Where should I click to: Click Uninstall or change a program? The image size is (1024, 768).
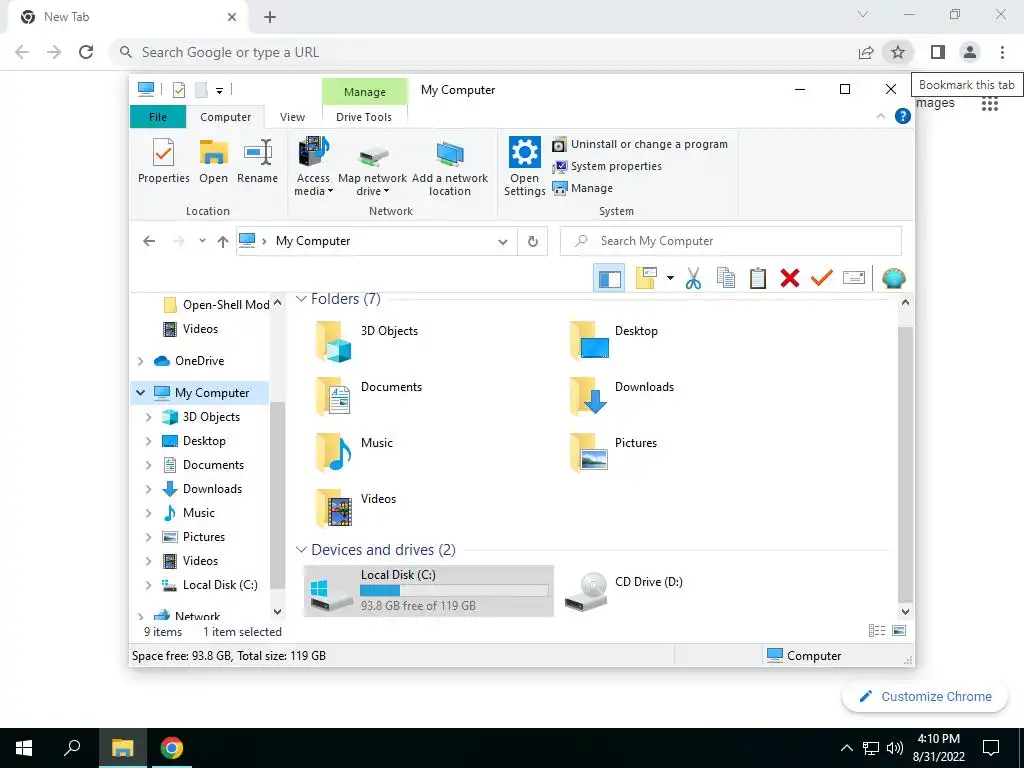click(x=640, y=144)
